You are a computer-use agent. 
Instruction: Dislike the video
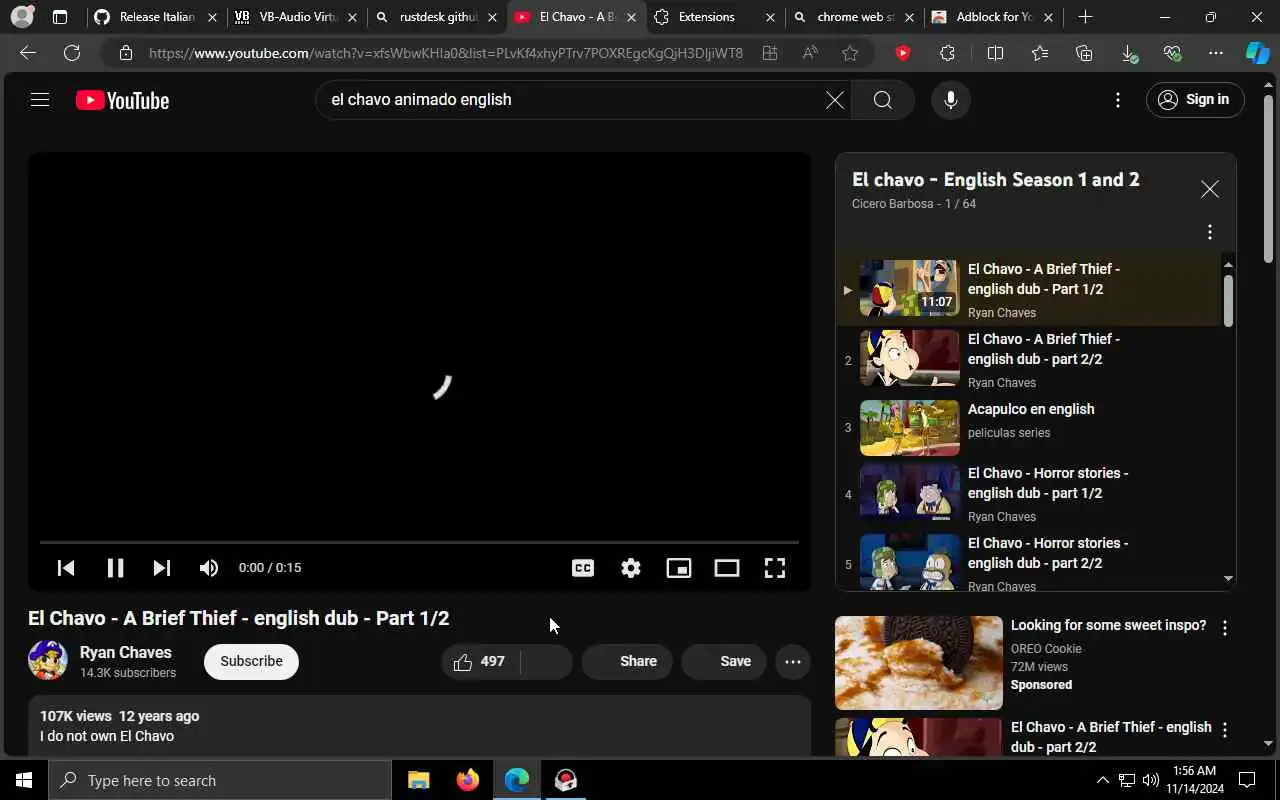coord(547,661)
